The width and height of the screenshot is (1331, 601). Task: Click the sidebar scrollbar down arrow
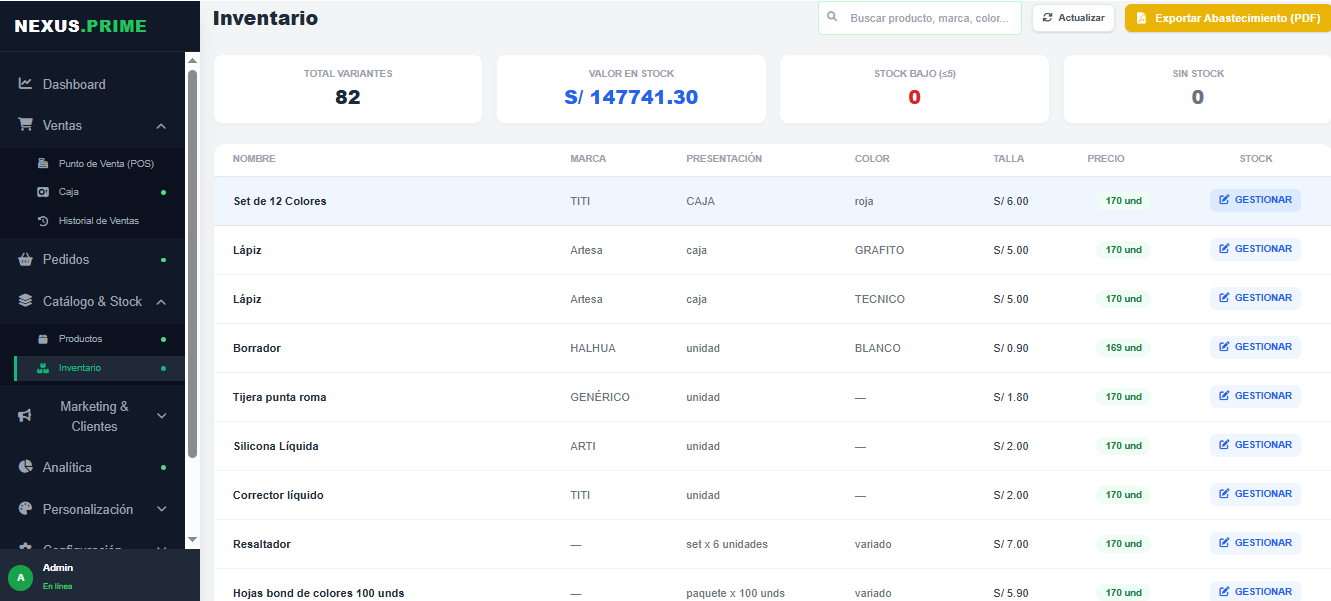[192, 540]
